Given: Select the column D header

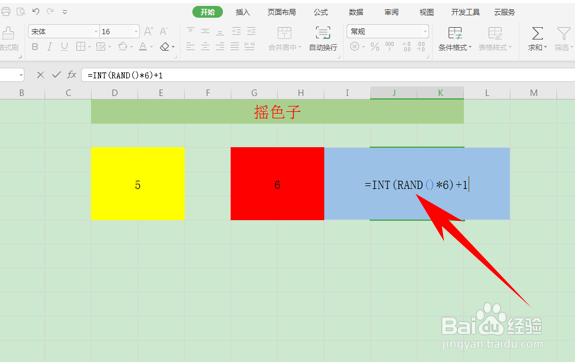Looking at the screenshot, I should 114,93.
